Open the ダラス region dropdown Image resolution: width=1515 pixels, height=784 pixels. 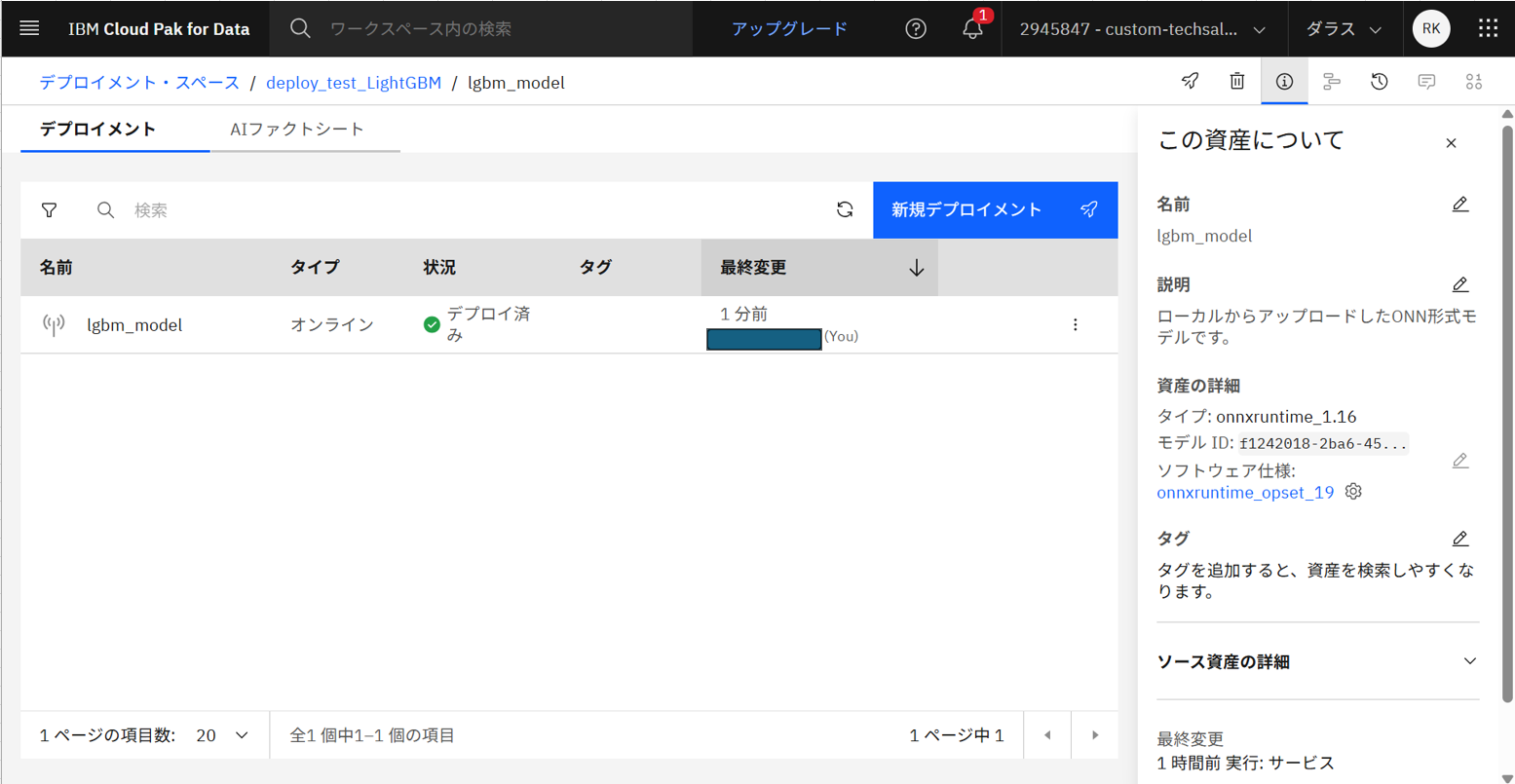(x=1344, y=29)
